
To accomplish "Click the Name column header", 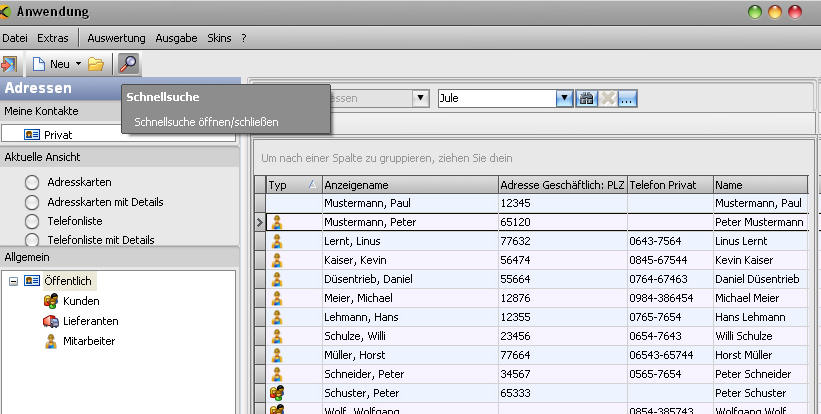I will tap(761, 185).
